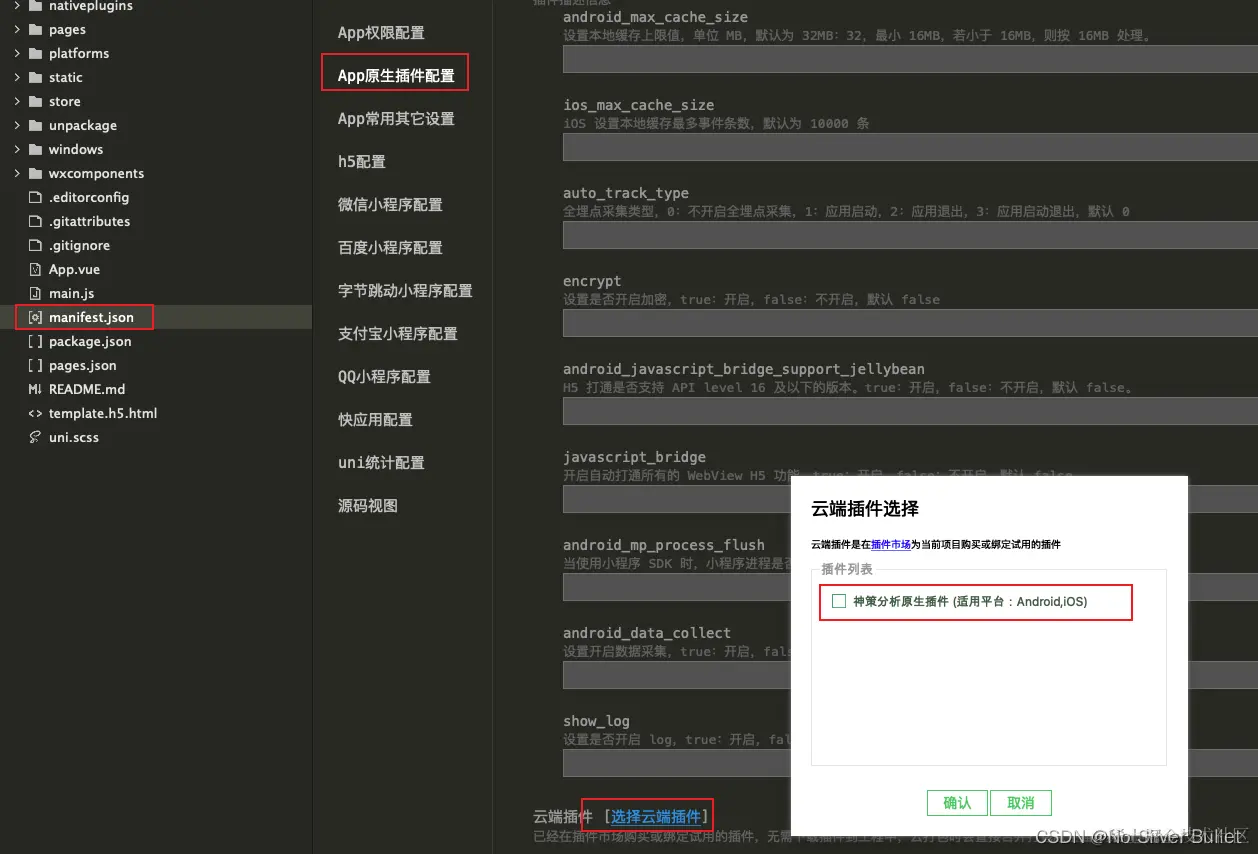Confirm plugin selection with 确认 button

click(956, 802)
